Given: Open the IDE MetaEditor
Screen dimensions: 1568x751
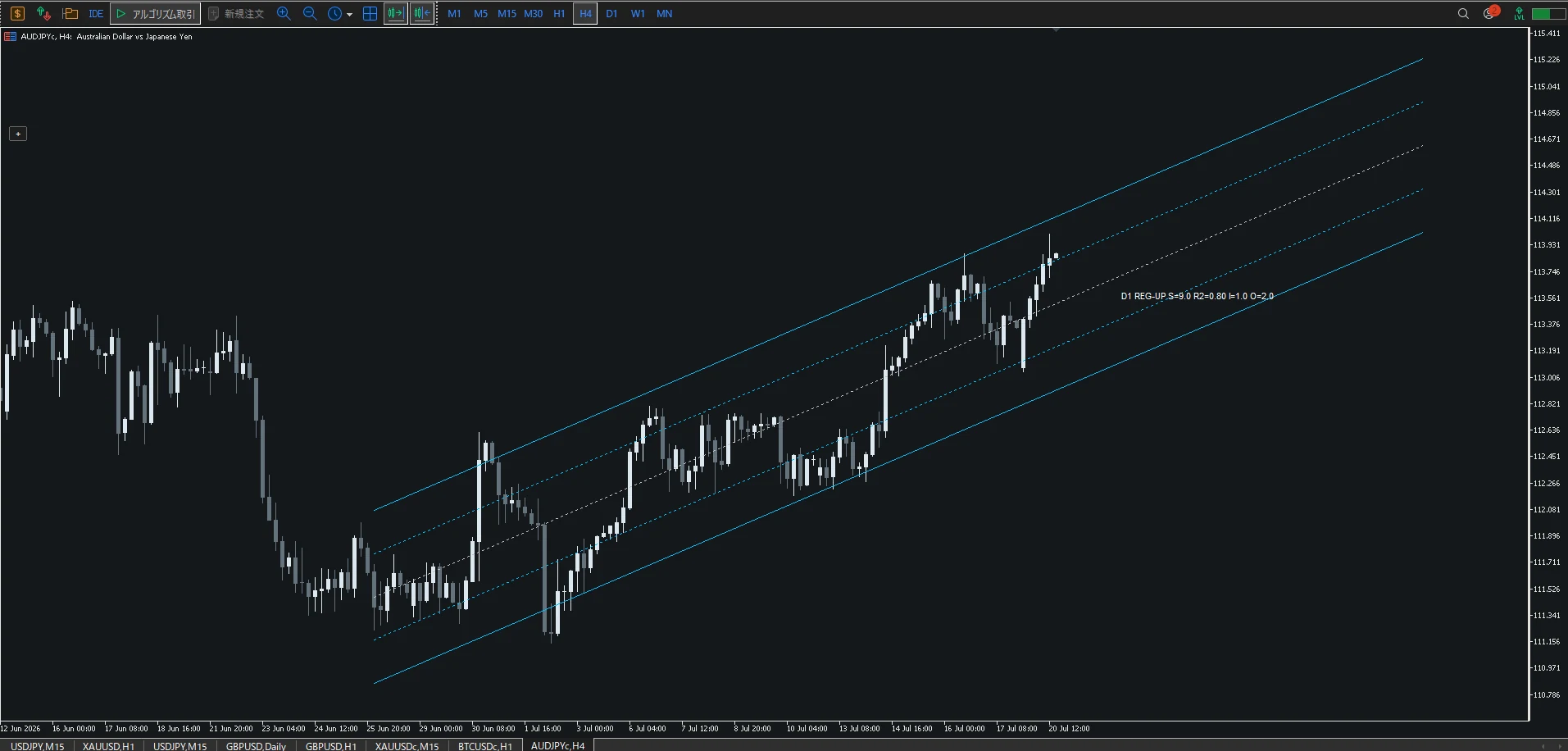Looking at the screenshot, I should [x=96, y=13].
